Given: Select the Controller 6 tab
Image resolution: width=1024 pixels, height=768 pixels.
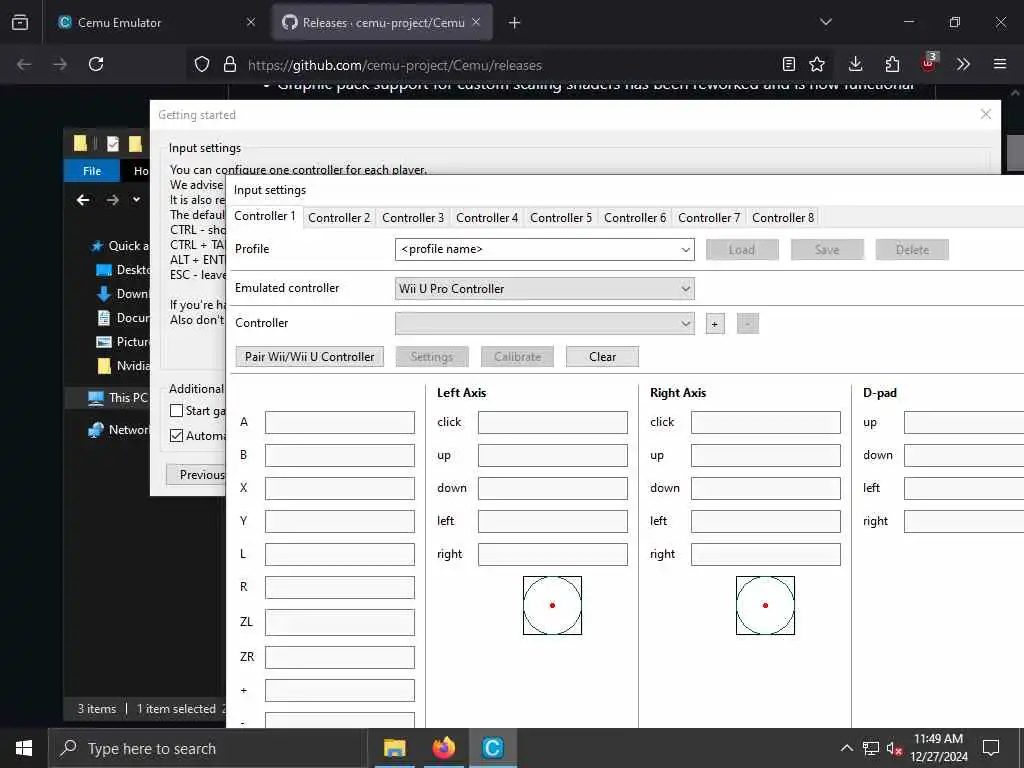Looking at the screenshot, I should (635, 217).
